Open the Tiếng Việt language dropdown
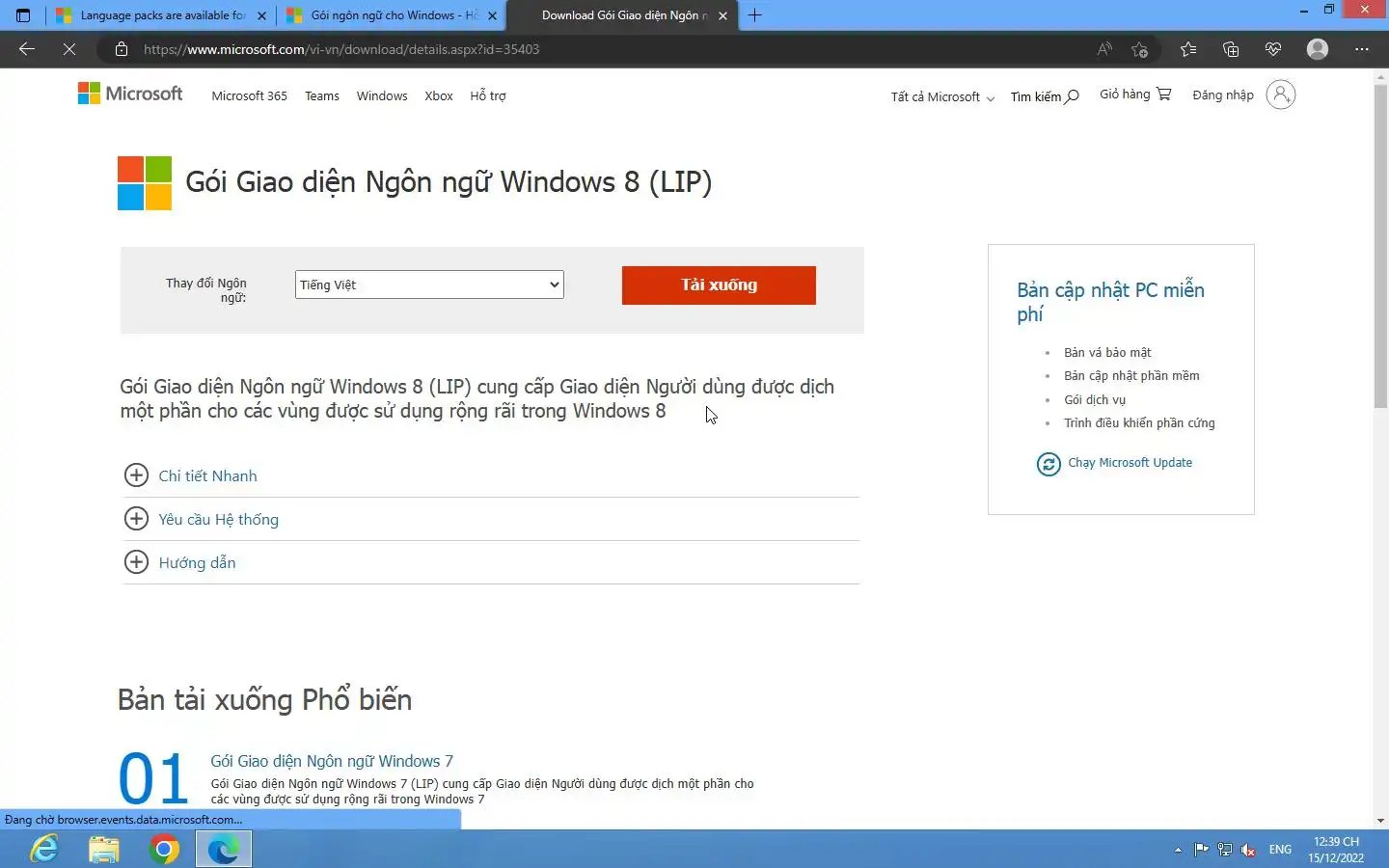The width and height of the screenshot is (1389, 868). click(429, 285)
